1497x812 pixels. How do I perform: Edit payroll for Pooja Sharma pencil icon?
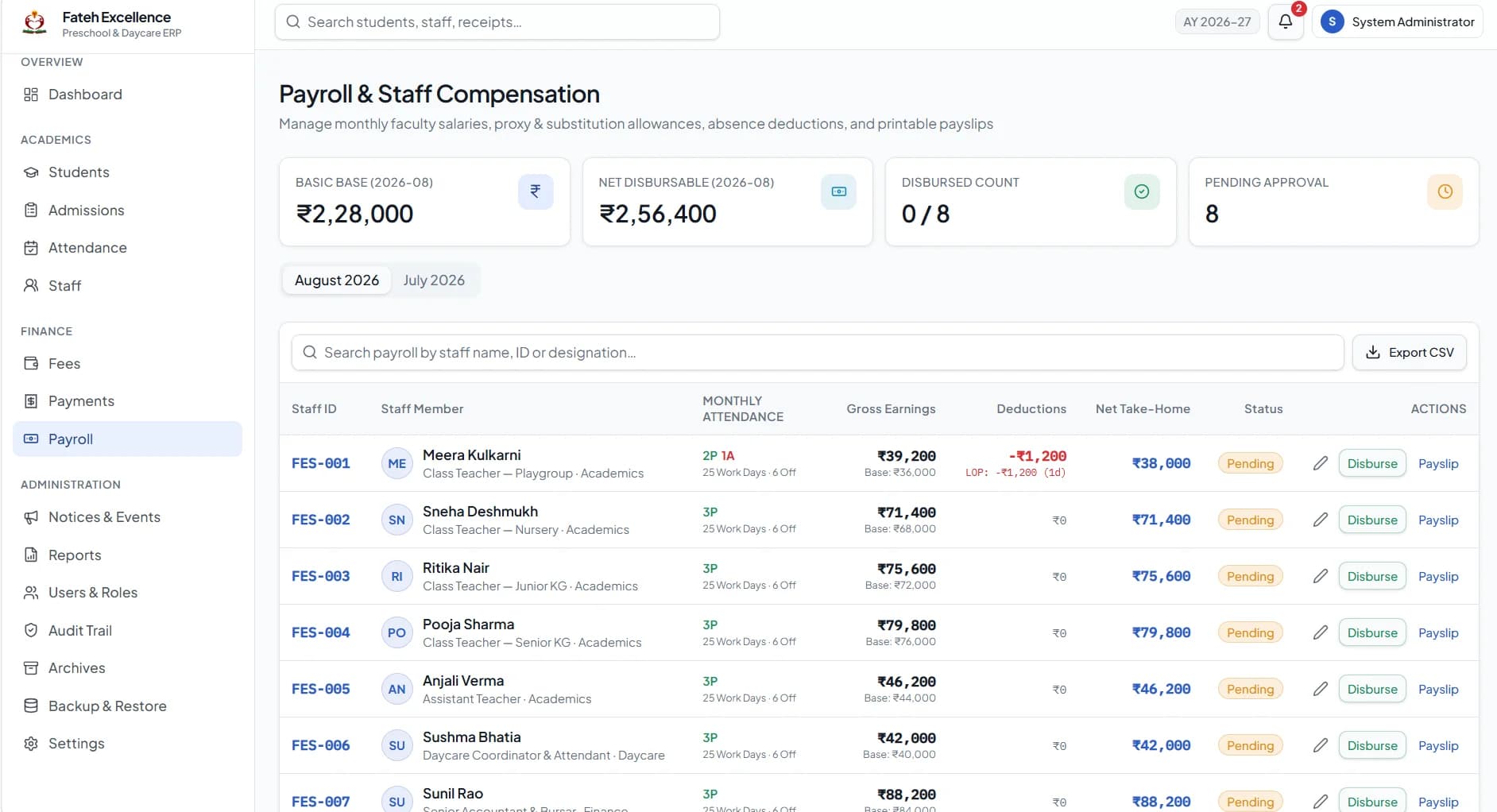[1320, 632]
